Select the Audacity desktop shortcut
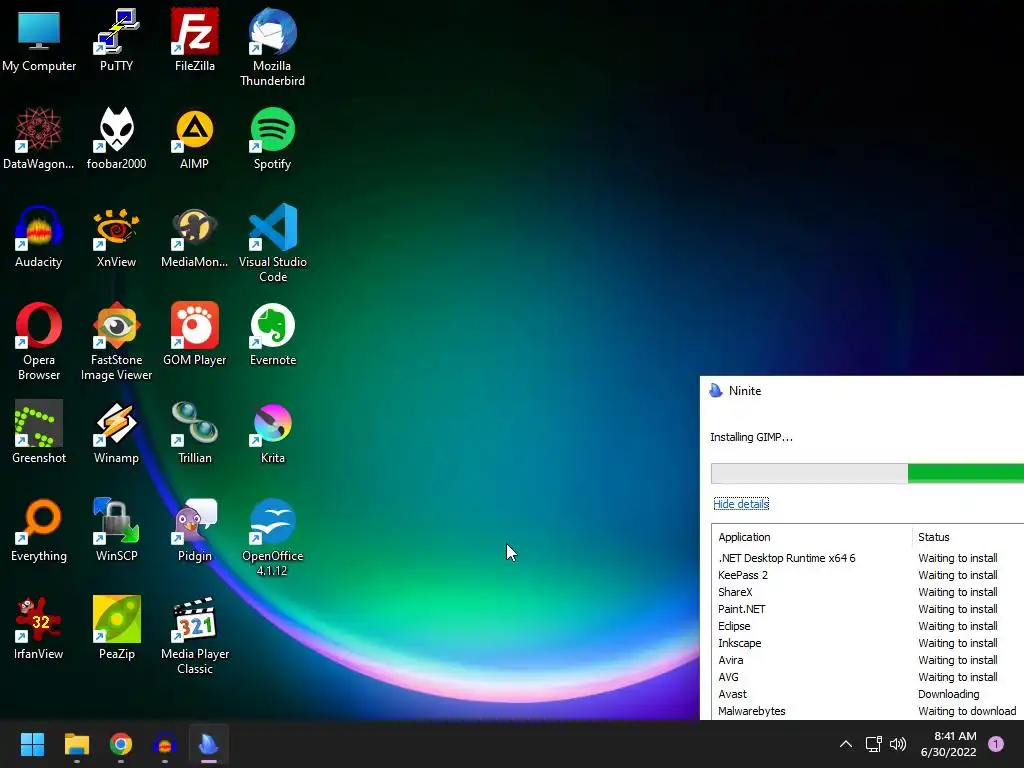Viewport: 1024px width, 768px height. pos(39,236)
